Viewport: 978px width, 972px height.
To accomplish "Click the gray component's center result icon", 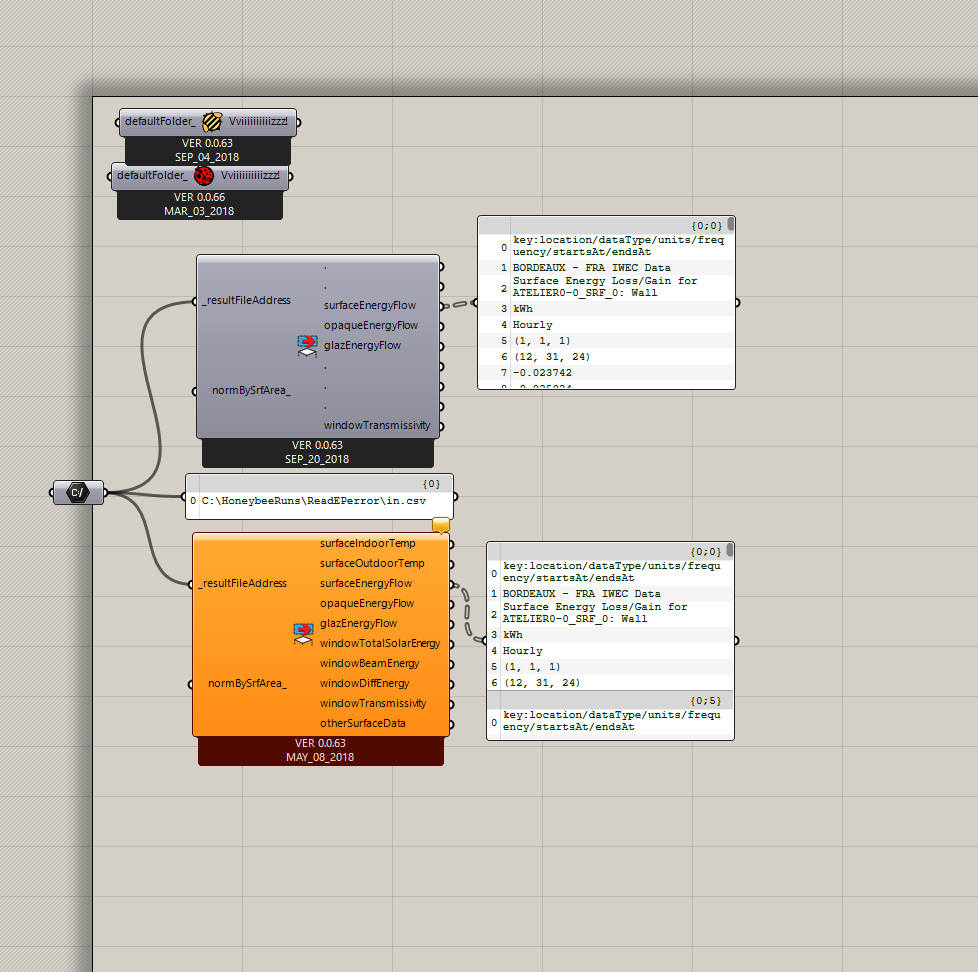I will click(x=307, y=346).
